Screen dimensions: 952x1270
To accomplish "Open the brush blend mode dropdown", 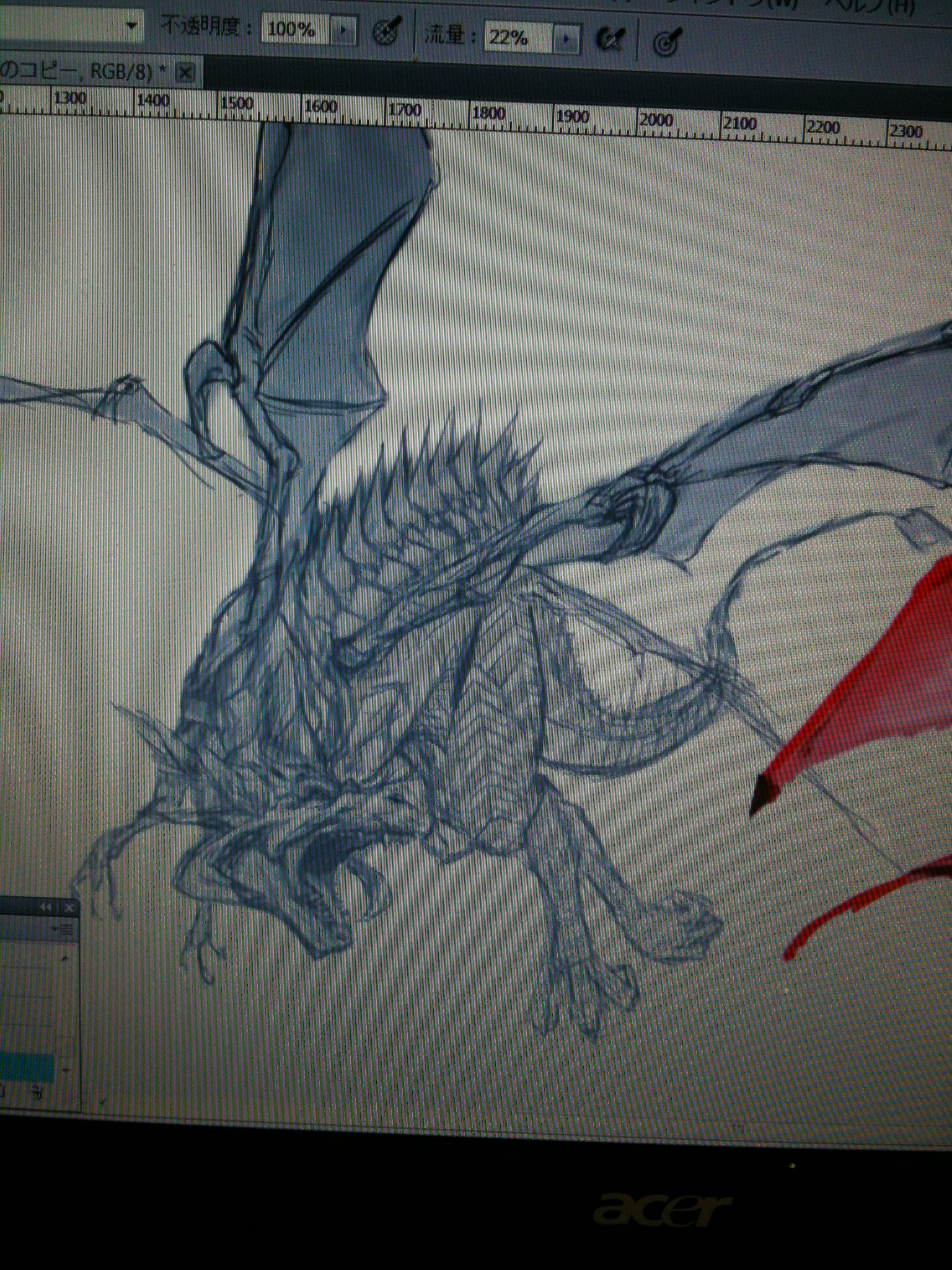I will click(x=131, y=25).
